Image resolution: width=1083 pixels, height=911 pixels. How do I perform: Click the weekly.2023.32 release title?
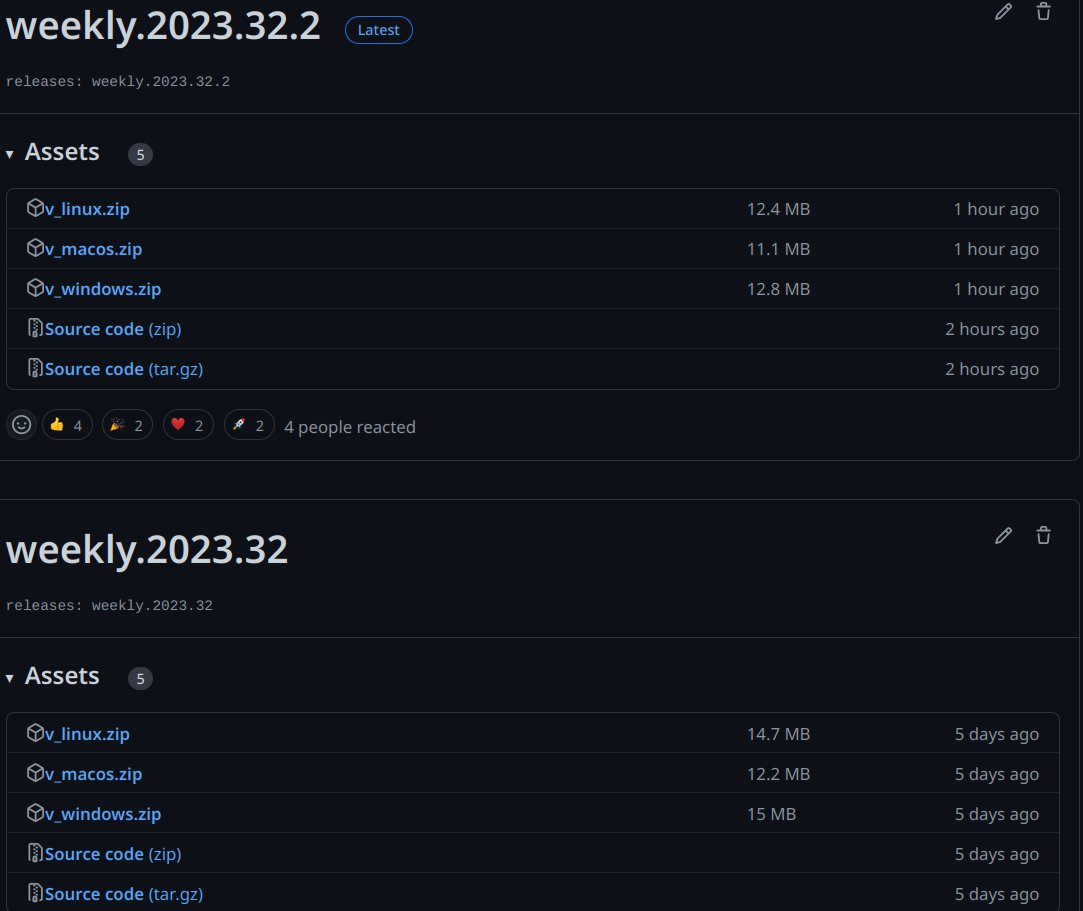(x=147, y=549)
